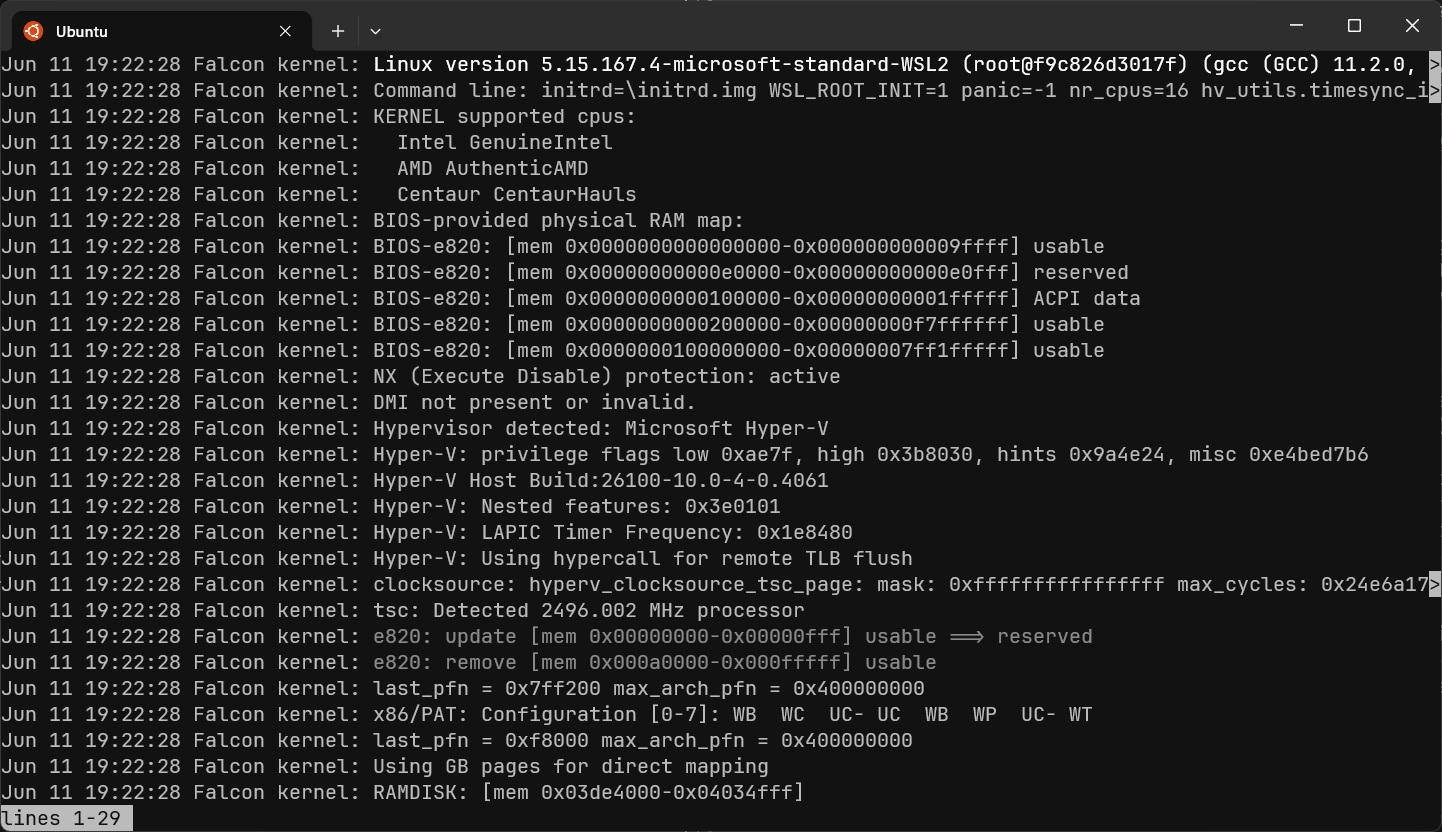Viewport: 1442px width, 832px height.
Task: Click the truncation arrow on Linux version line
Action: coord(1435,65)
